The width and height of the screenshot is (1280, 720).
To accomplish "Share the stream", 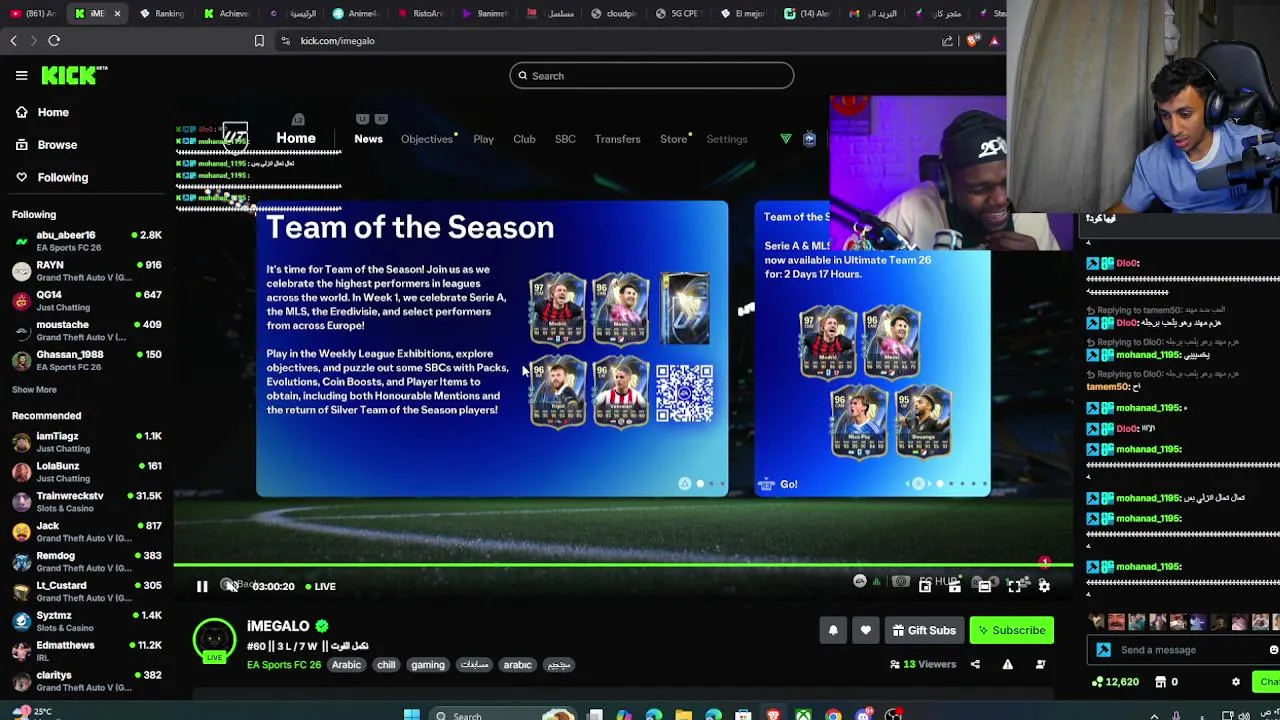I will point(975,664).
